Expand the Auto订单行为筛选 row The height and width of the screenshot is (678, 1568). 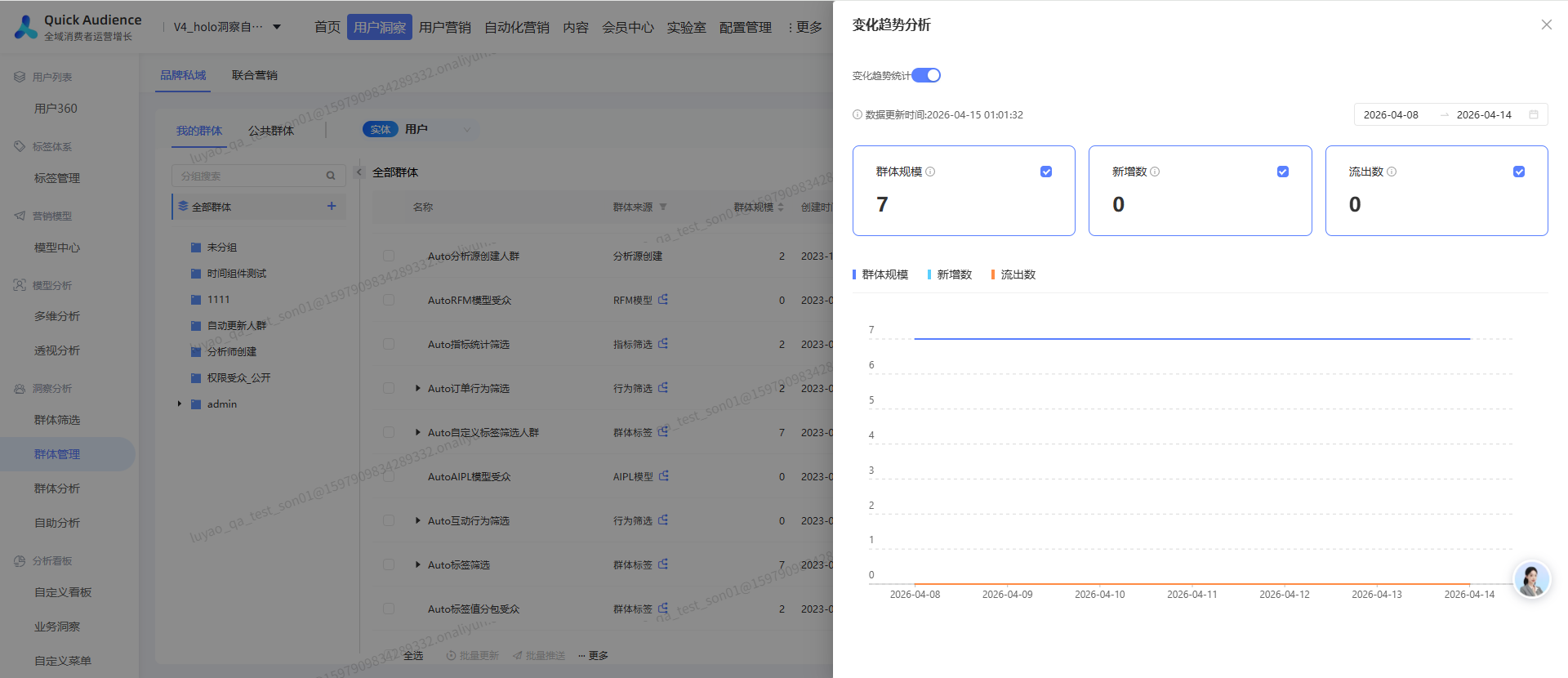tap(418, 388)
